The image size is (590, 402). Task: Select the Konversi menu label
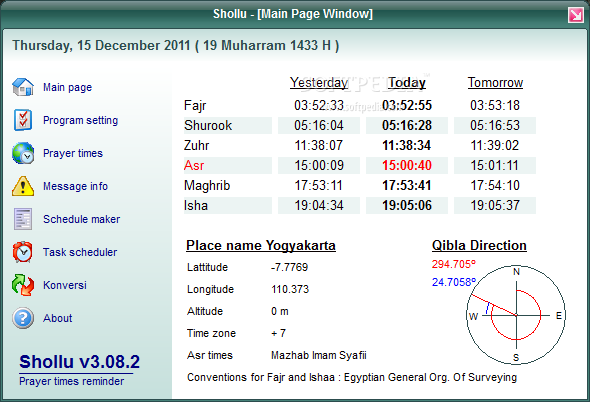65,285
